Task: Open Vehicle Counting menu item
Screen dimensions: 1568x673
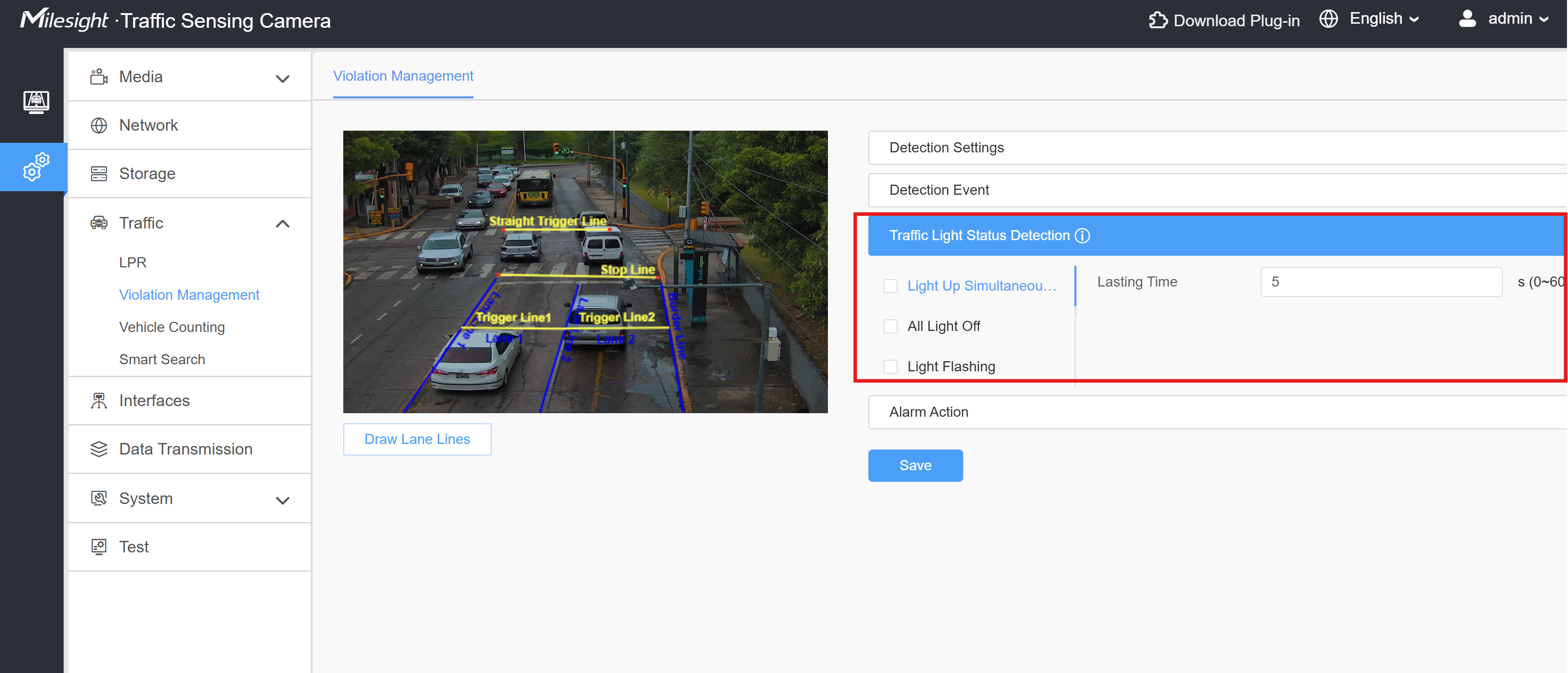Action: (172, 327)
